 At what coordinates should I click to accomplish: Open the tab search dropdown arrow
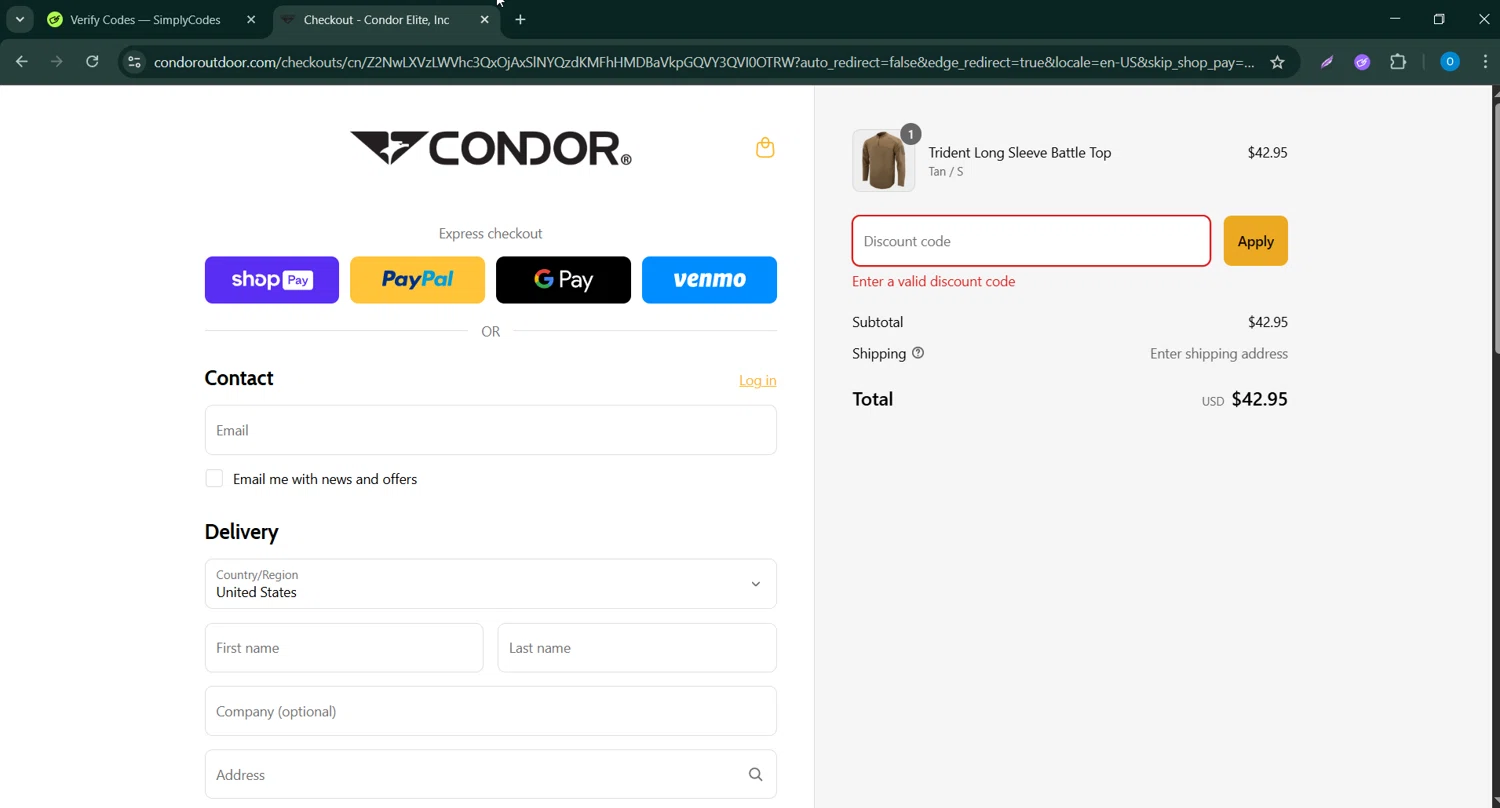coord(19,20)
